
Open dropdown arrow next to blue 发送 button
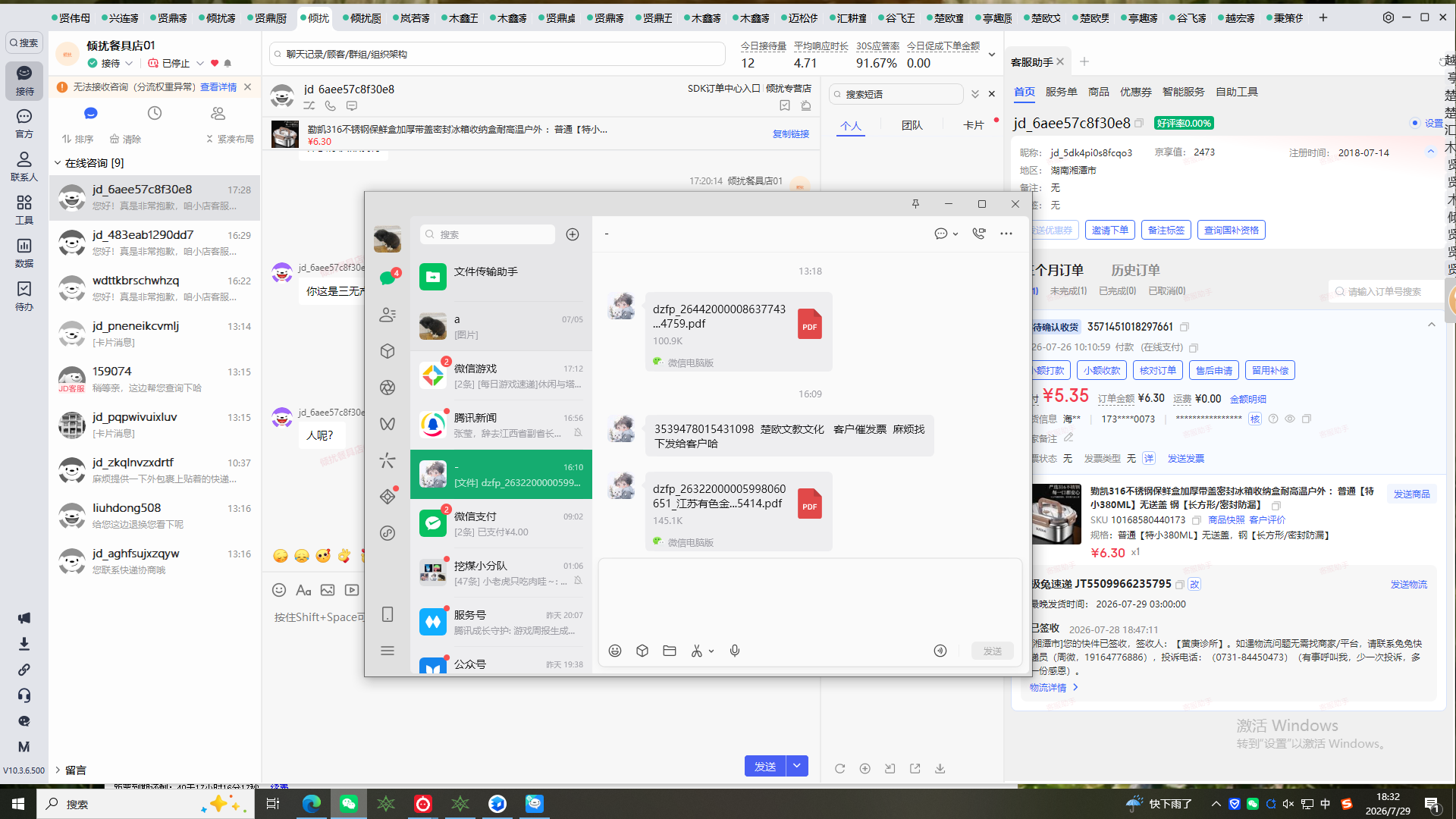pos(797,766)
